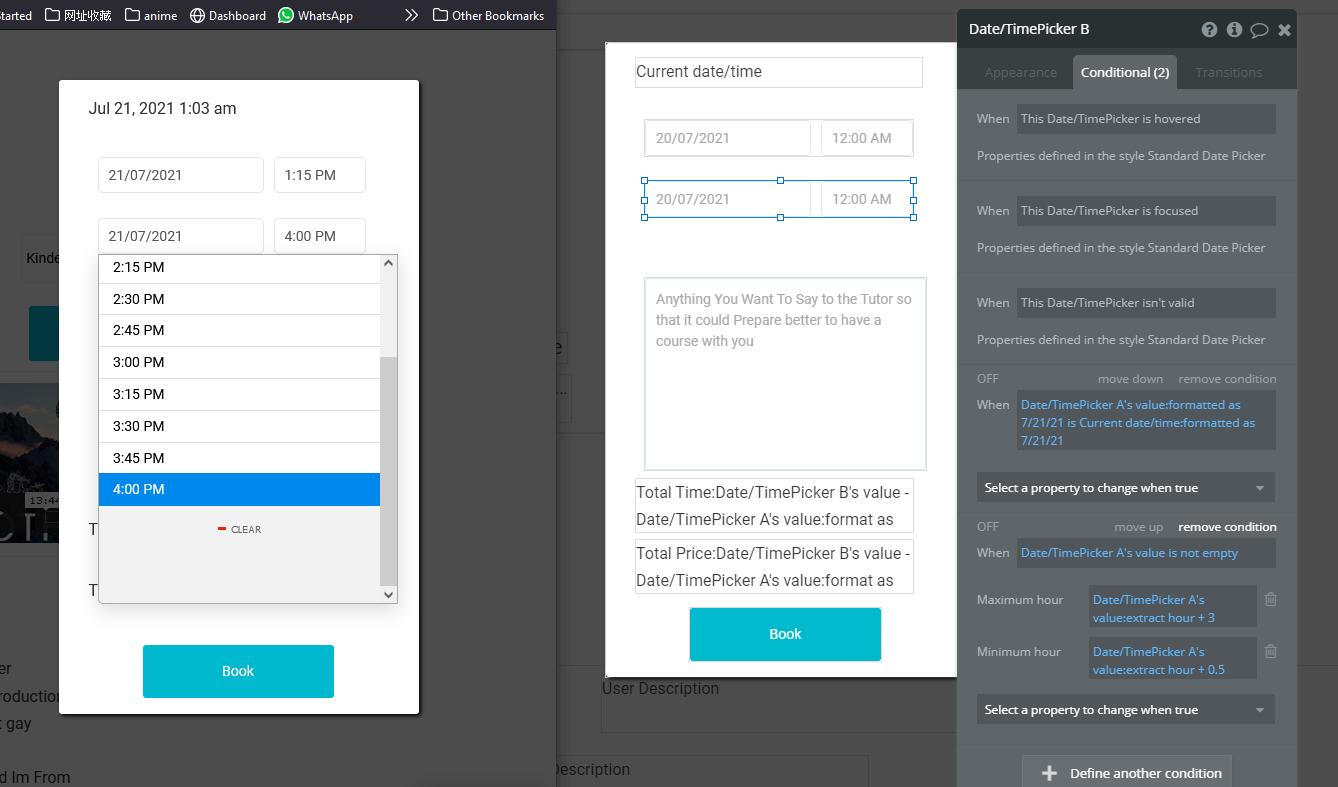
Task: Open the Dashboard bookmark
Action: point(228,15)
